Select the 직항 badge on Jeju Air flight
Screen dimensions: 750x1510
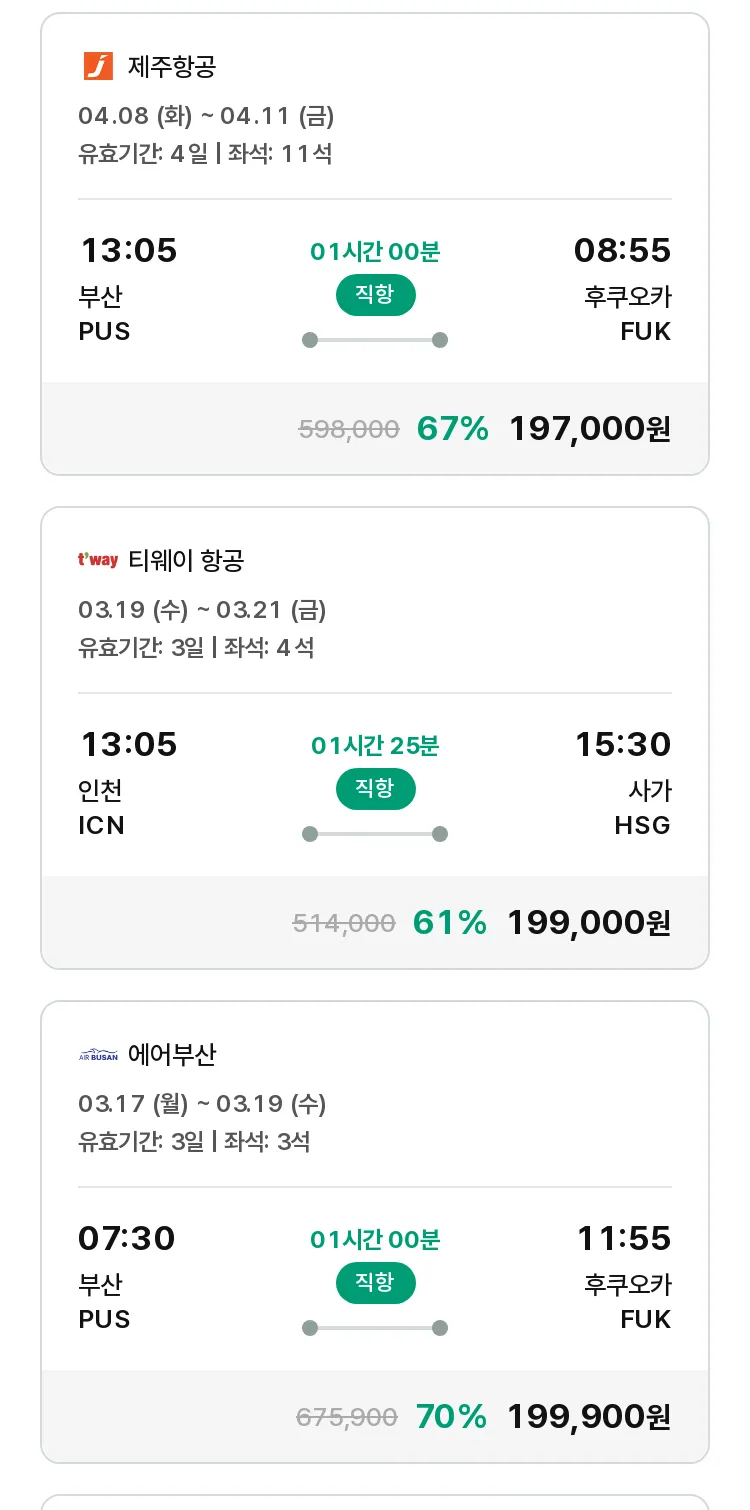coord(375,295)
